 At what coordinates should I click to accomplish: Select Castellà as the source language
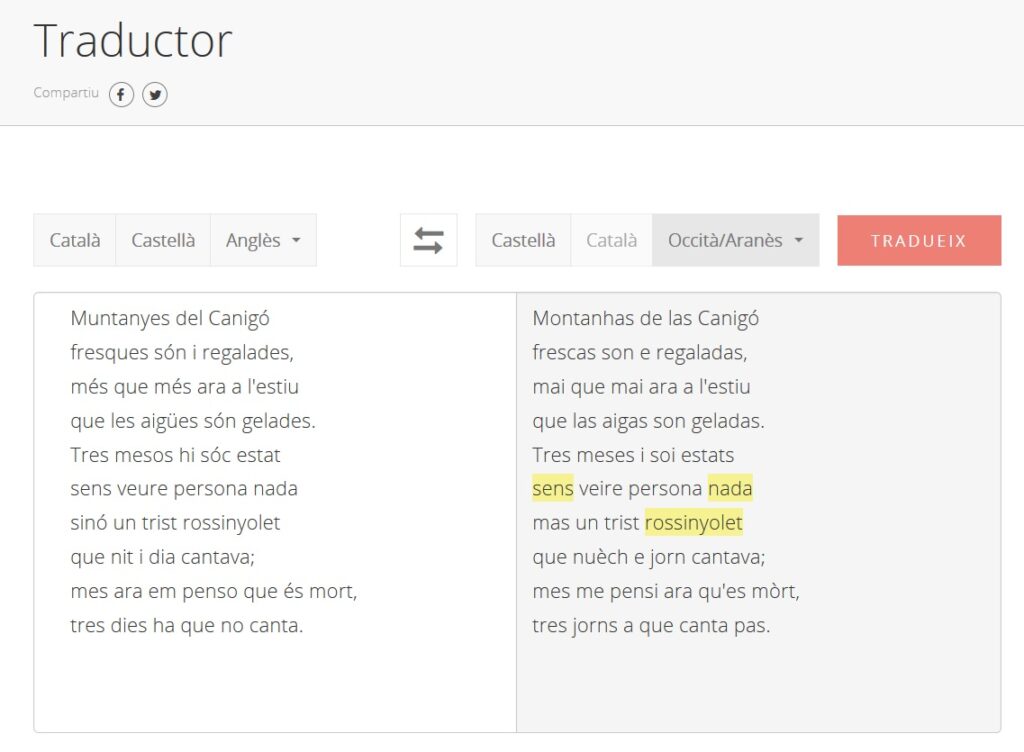coord(163,240)
